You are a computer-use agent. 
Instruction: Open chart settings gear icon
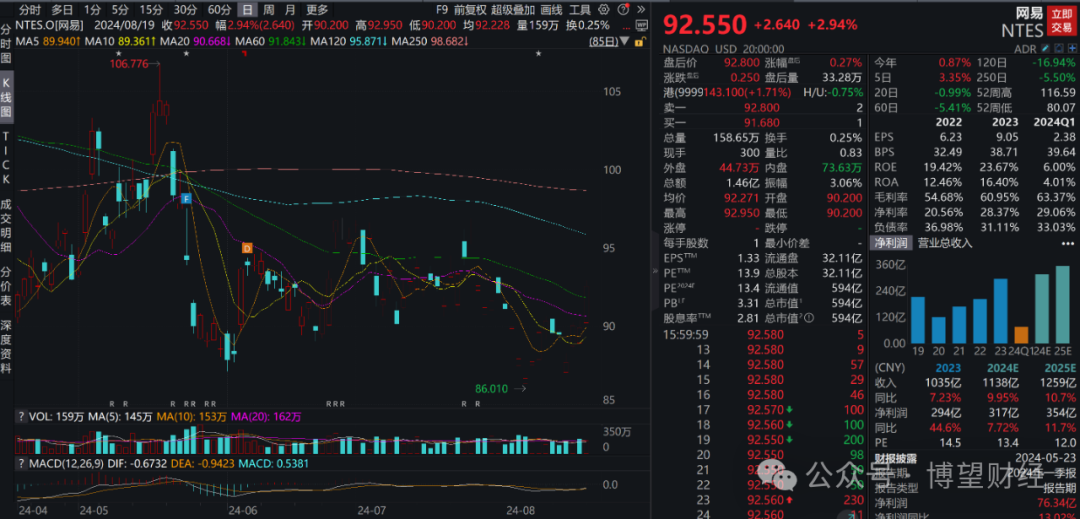pyautogui.click(x=604, y=10)
